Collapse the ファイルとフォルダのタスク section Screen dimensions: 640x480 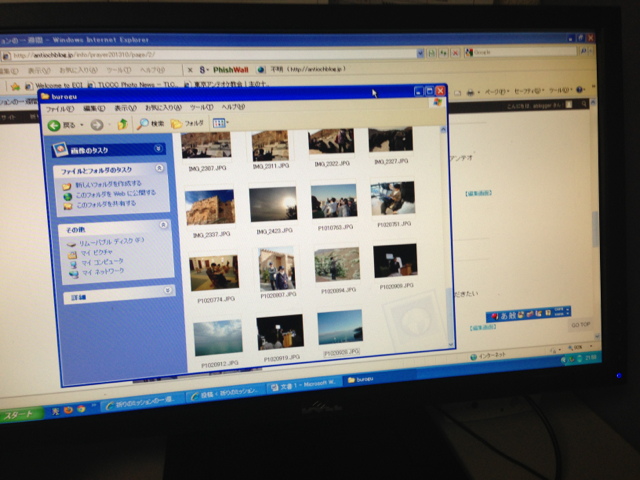click(161, 170)
